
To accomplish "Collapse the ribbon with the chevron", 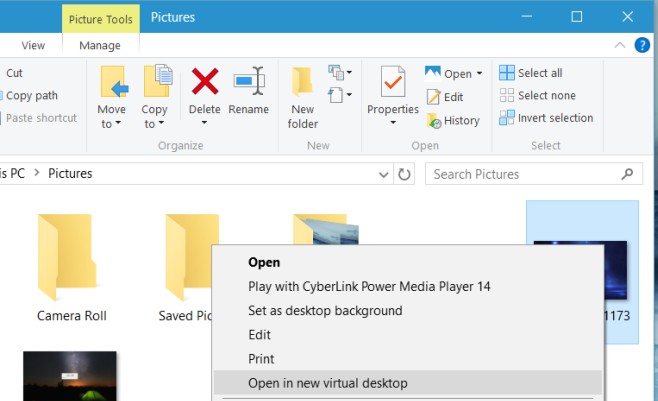I will click(x=620, y=45).
